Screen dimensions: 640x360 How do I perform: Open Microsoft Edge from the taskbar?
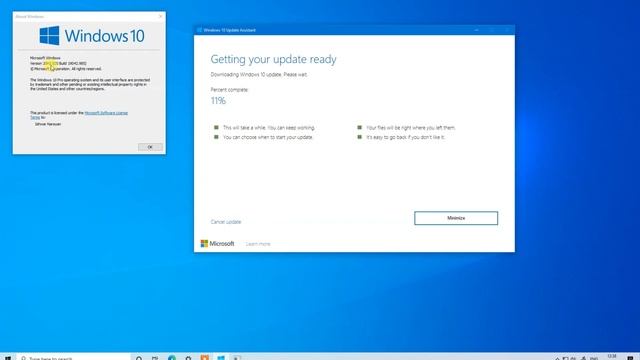[172, 358]
